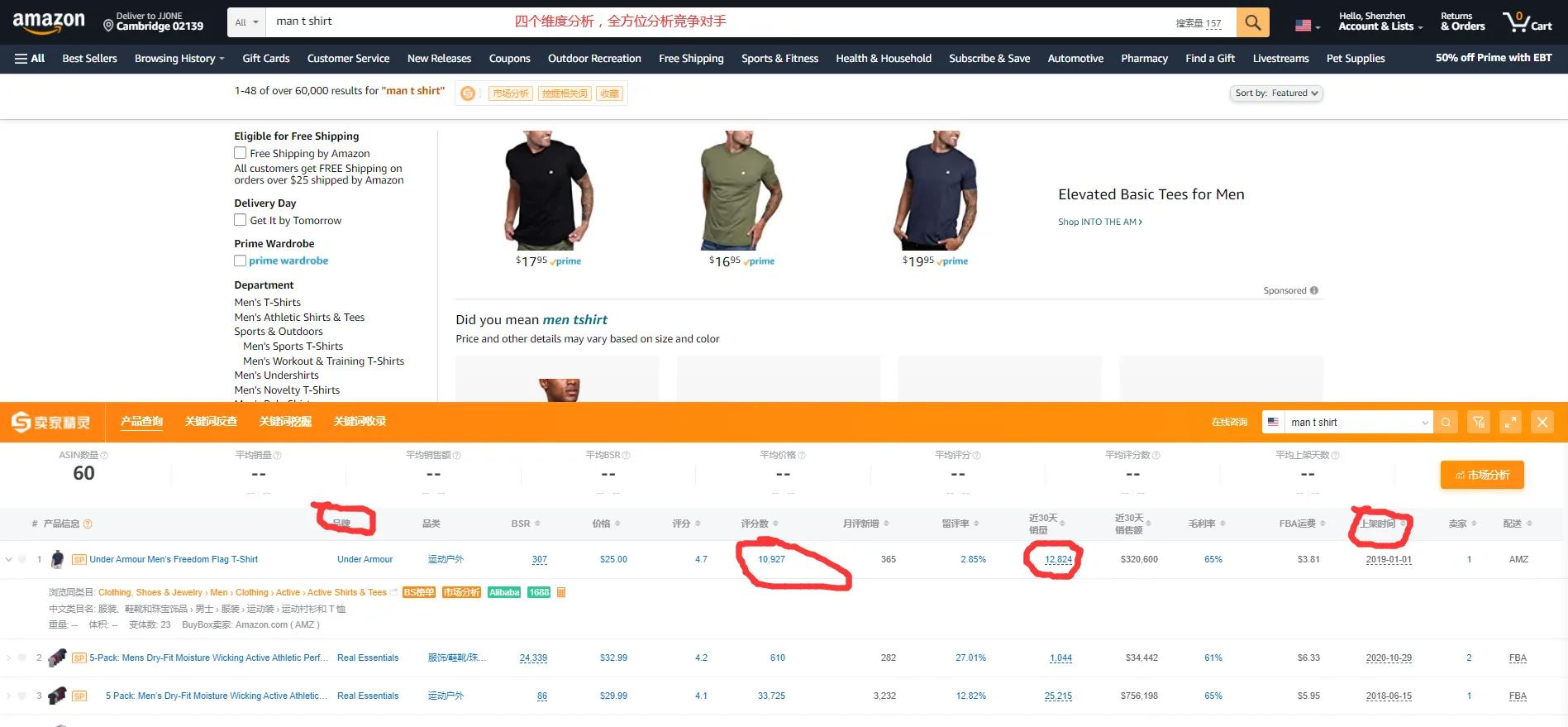The image size is (1568, 727).
Task: Click the help icon next to 产品信息
Action: click(x=88, y=524)
